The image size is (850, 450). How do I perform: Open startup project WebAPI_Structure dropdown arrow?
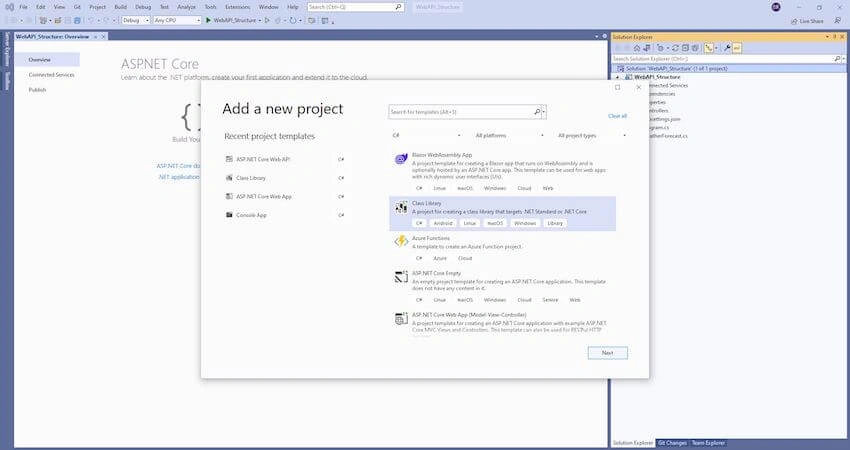tap(260, 20)
